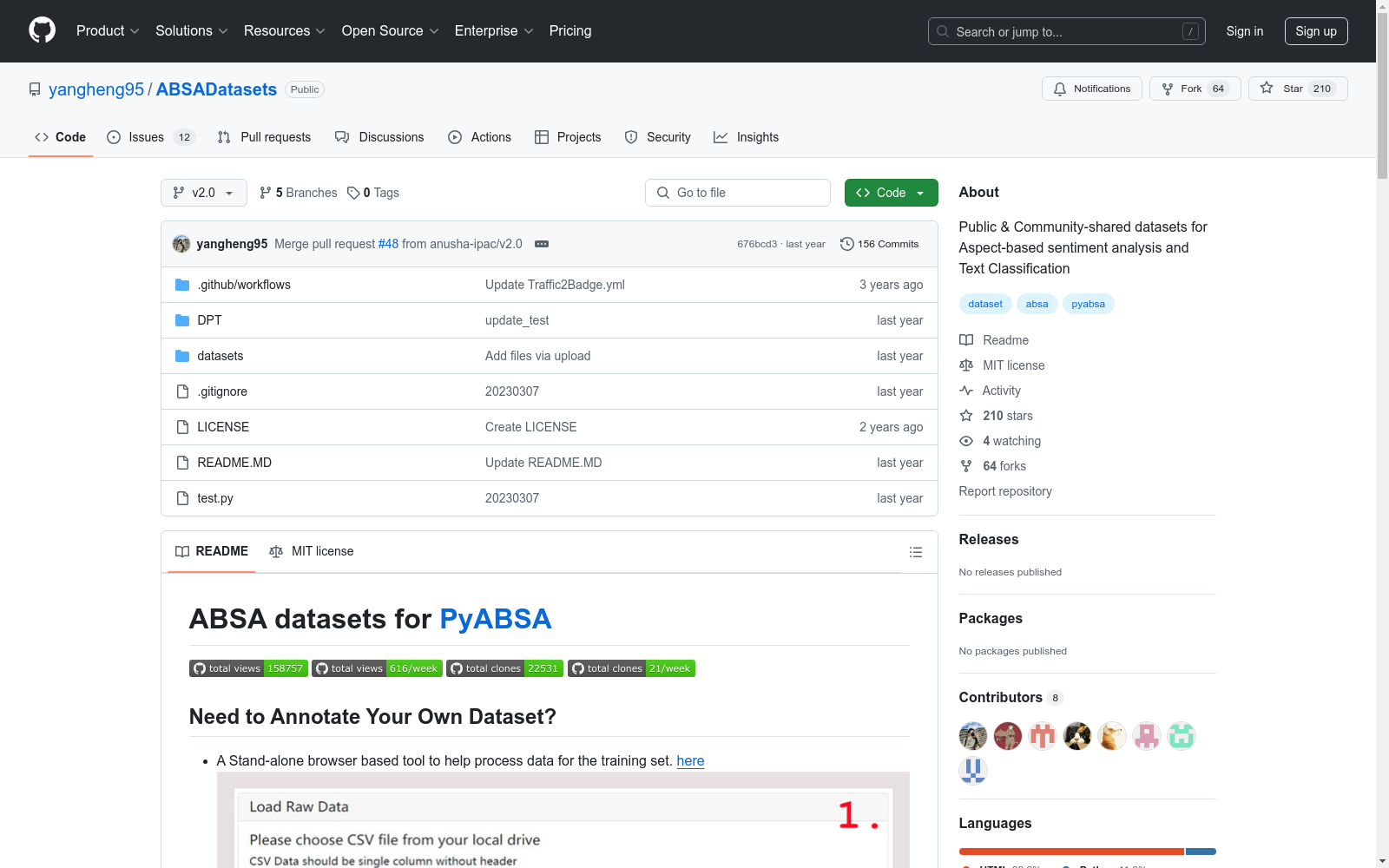Click the LICENSE file icon
The height and width of the screenshot is (868, 1389).
[182, 427]
